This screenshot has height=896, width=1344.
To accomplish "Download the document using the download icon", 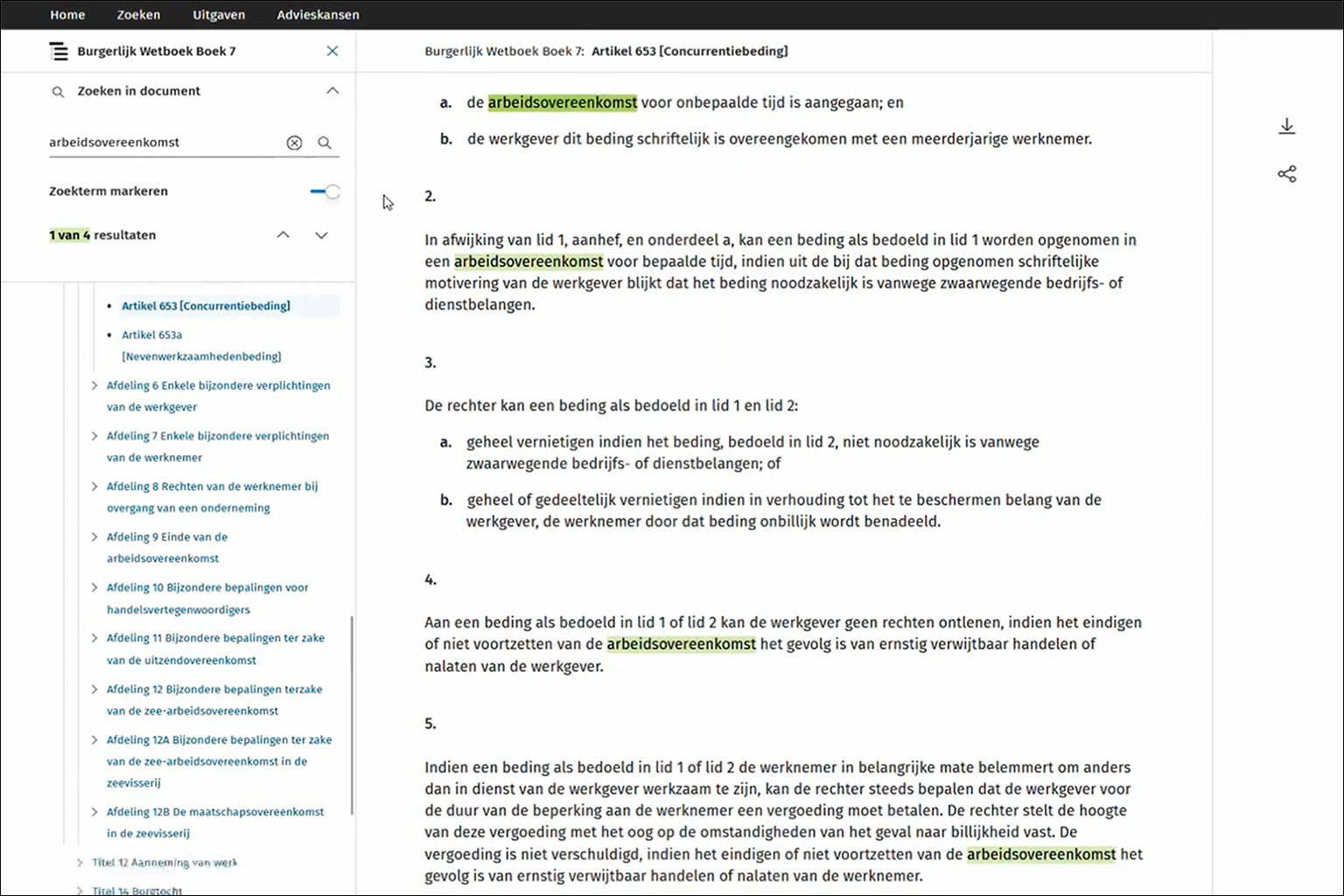I will (1286, 127).
